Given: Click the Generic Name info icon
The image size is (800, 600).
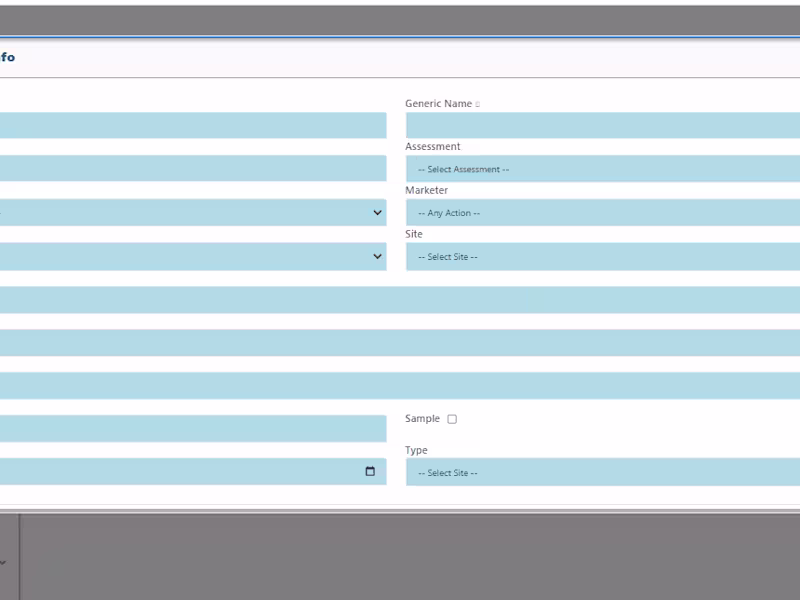Looking at the screenshot, I should click(478, 104).
